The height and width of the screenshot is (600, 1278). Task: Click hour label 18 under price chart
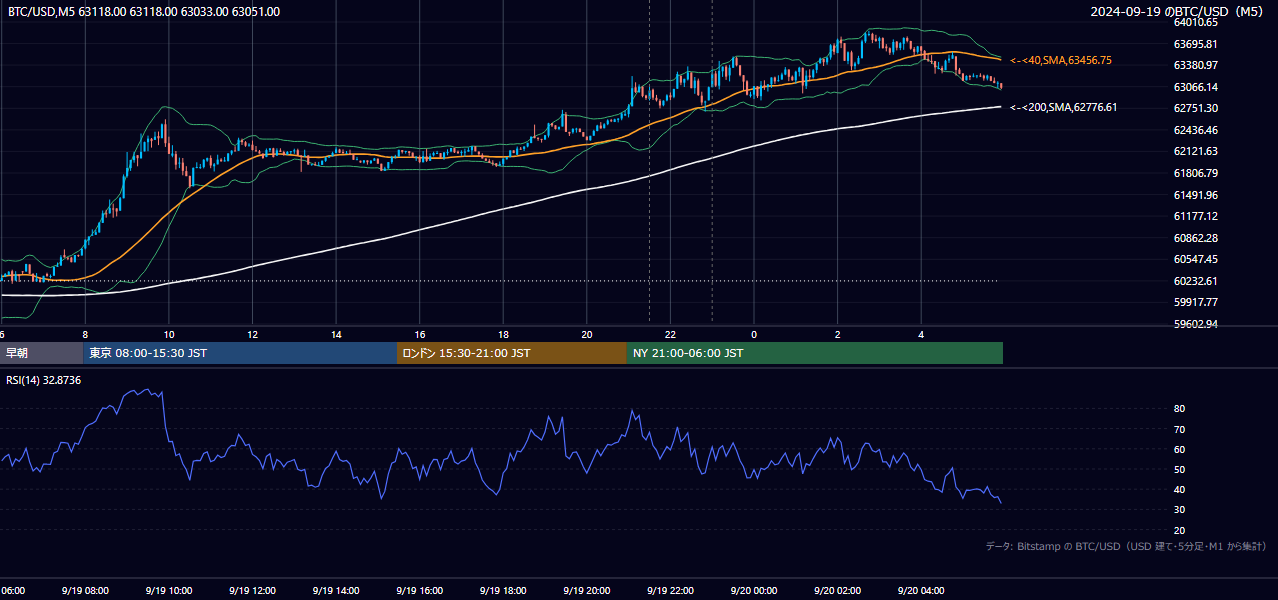coord(504,335)
